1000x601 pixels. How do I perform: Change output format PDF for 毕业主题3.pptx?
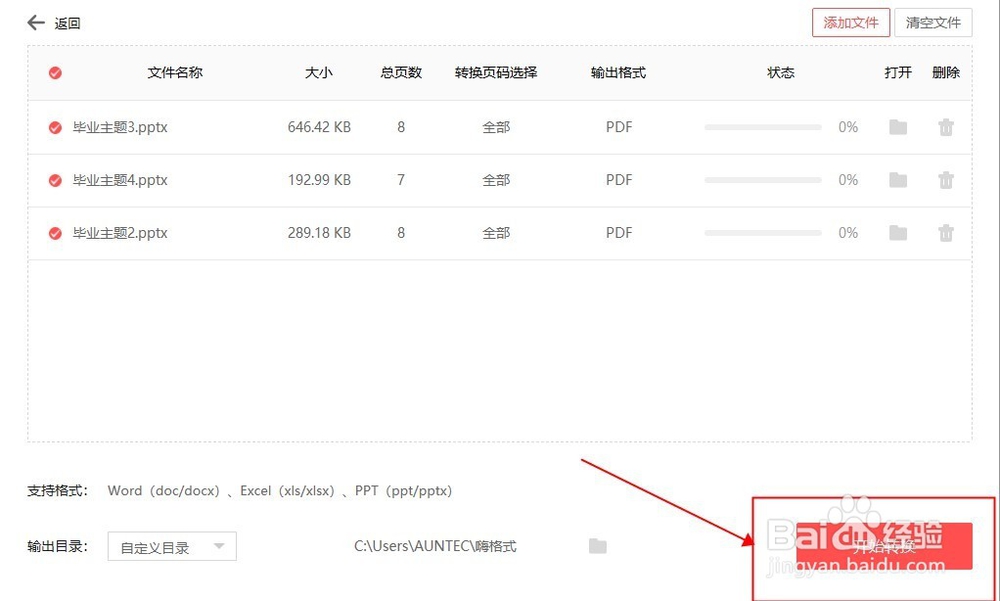[x=619, y=127]
